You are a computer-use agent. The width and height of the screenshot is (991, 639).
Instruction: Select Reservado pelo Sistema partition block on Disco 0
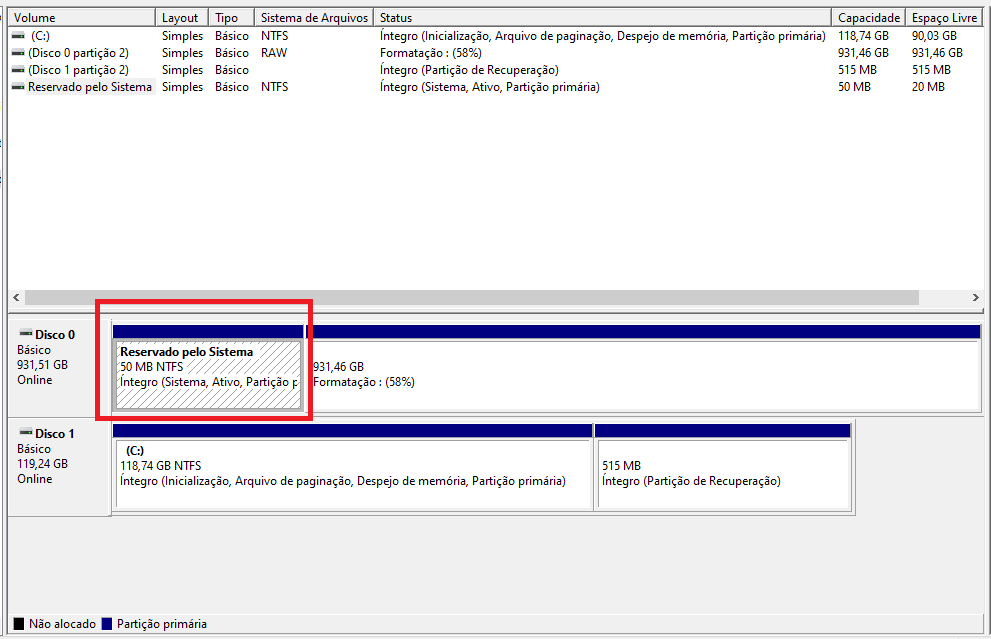coord(209,375)
